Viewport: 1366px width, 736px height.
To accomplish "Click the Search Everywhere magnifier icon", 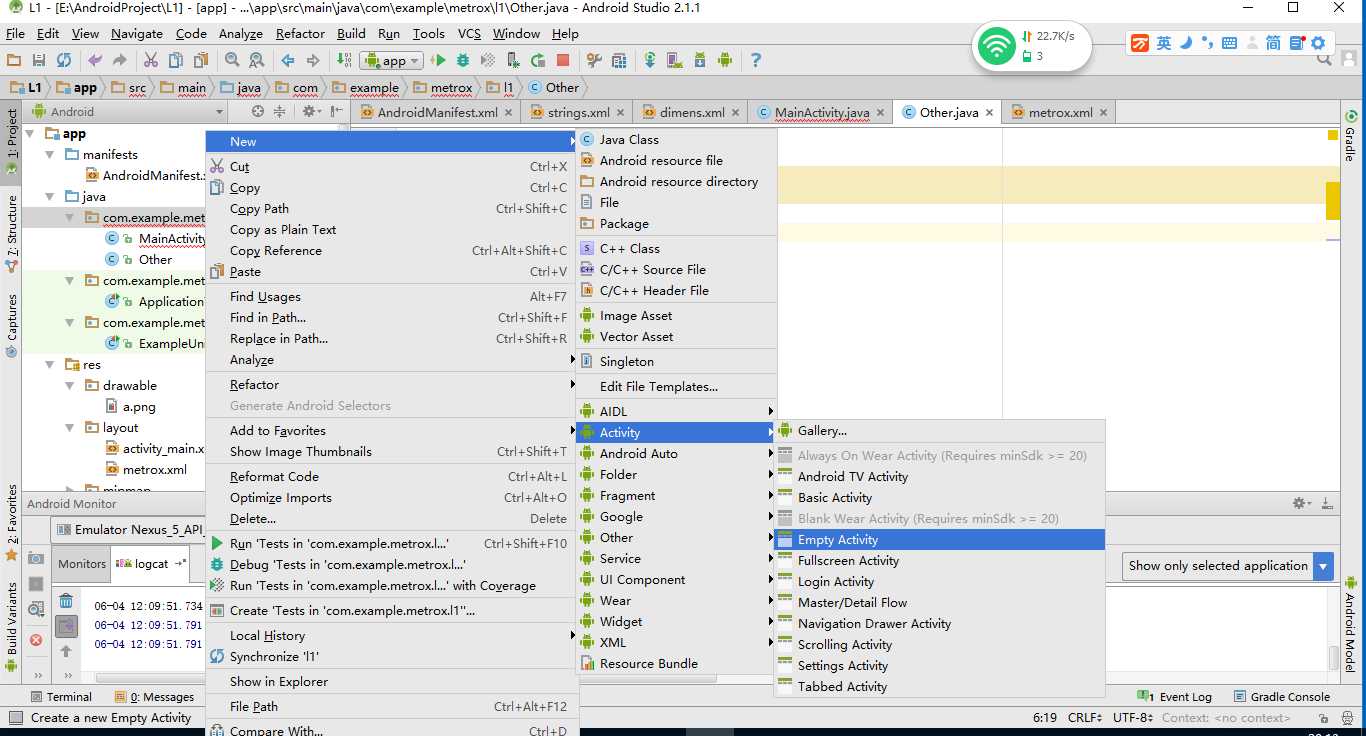I will pyautogui.click(x=1324, y=60).
